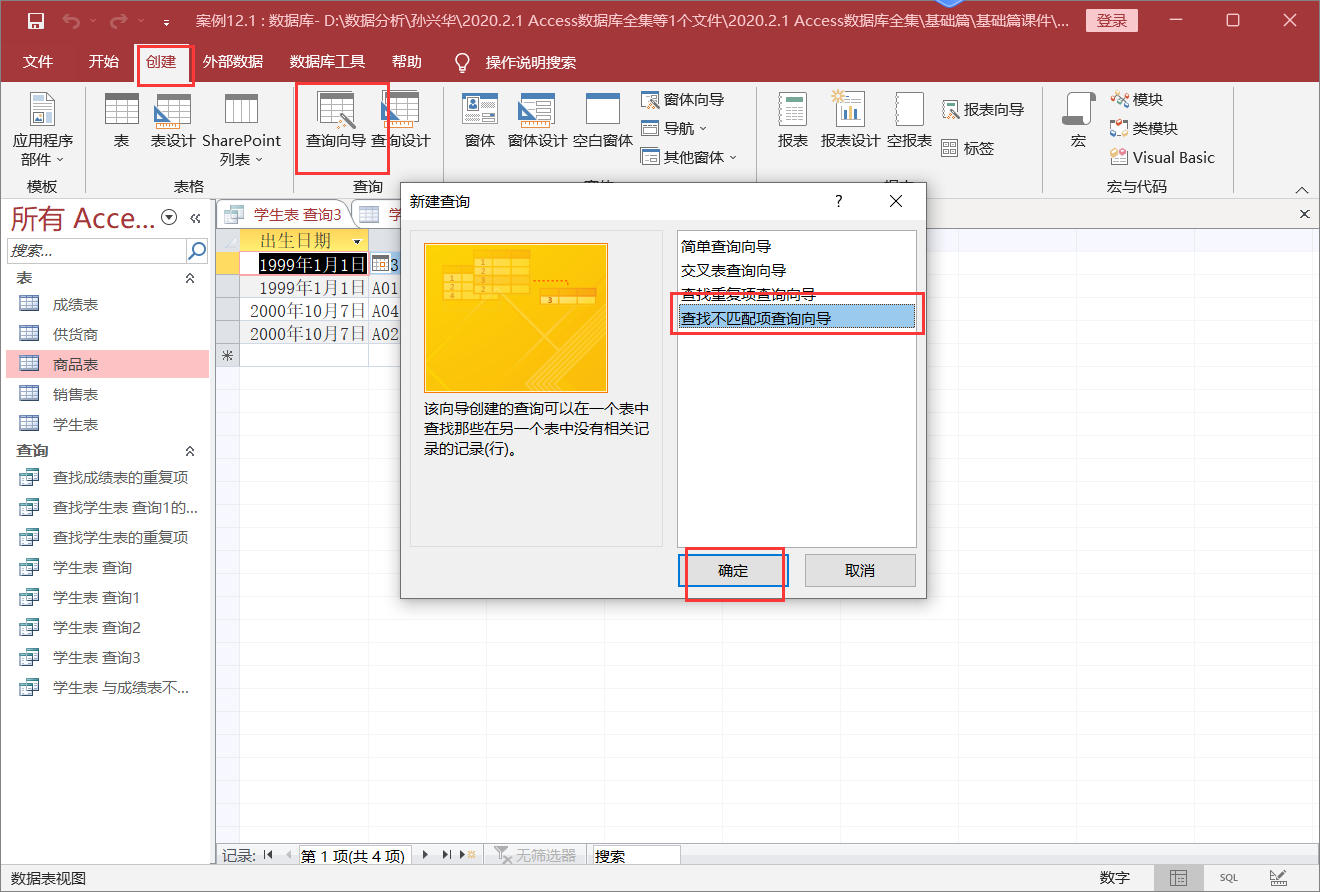Collapse the Queries (查询) group
The image size is (1320, 892).
pyautogui.click(x=190, y=451)
